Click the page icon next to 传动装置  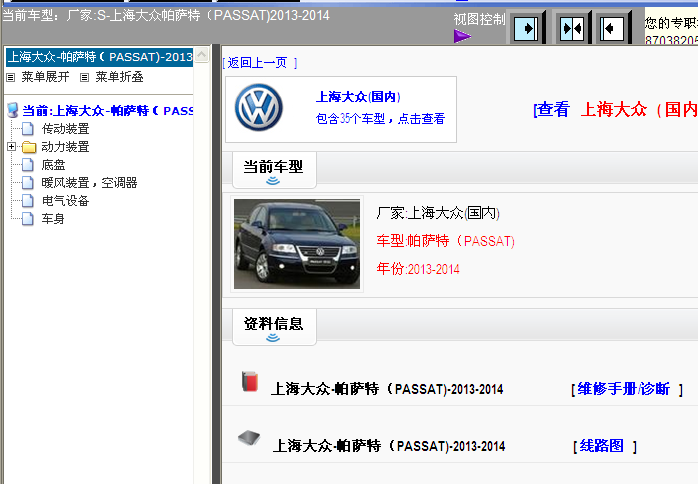click(28, 129)
